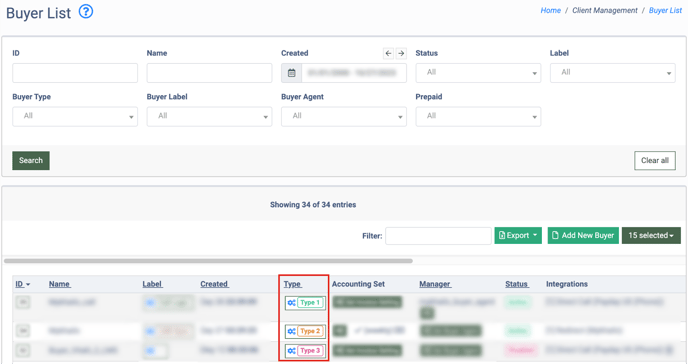
Task: Click the Search button
Action: coord(31,161)
